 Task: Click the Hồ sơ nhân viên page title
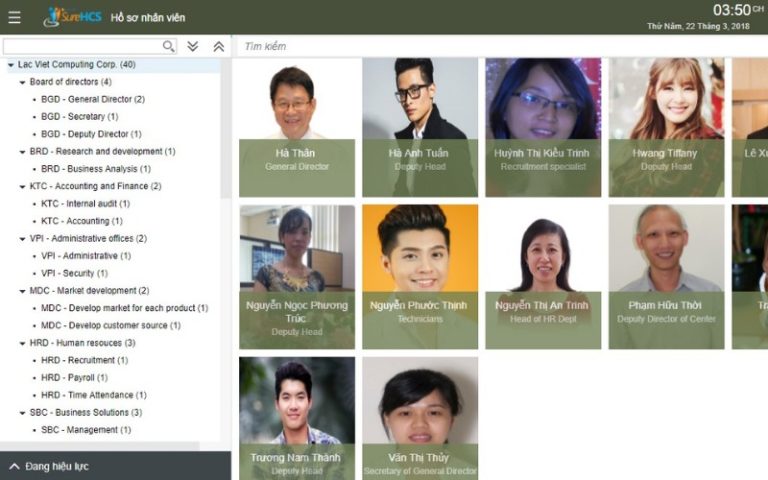tap(147, 18)
